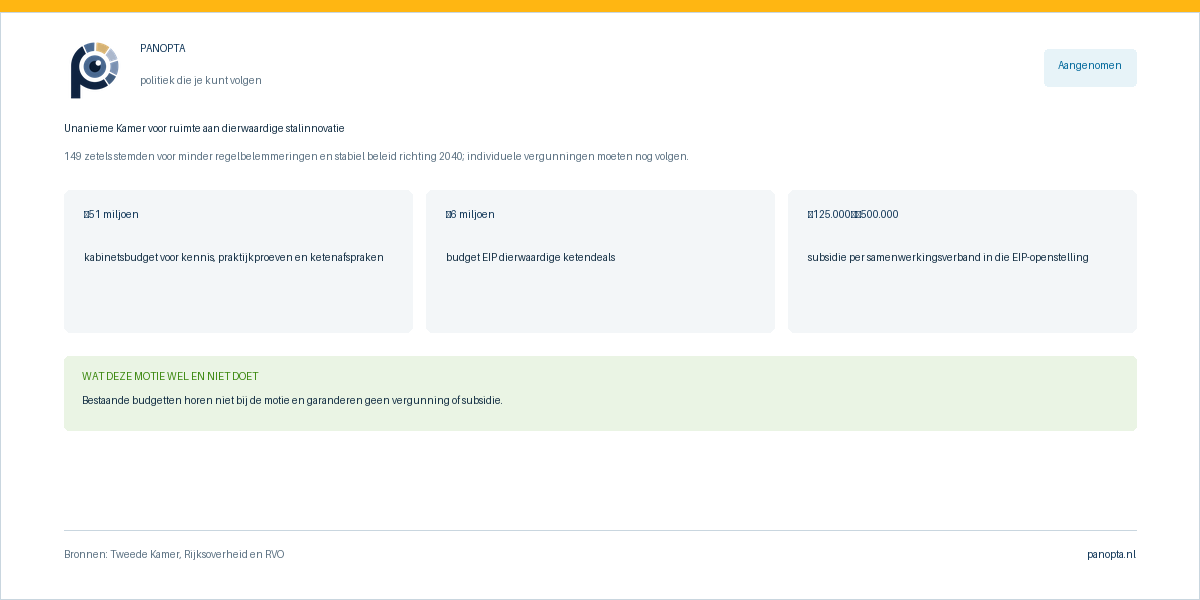
Task: Select the Aangenomen status badge
Action: [1090, 67]
